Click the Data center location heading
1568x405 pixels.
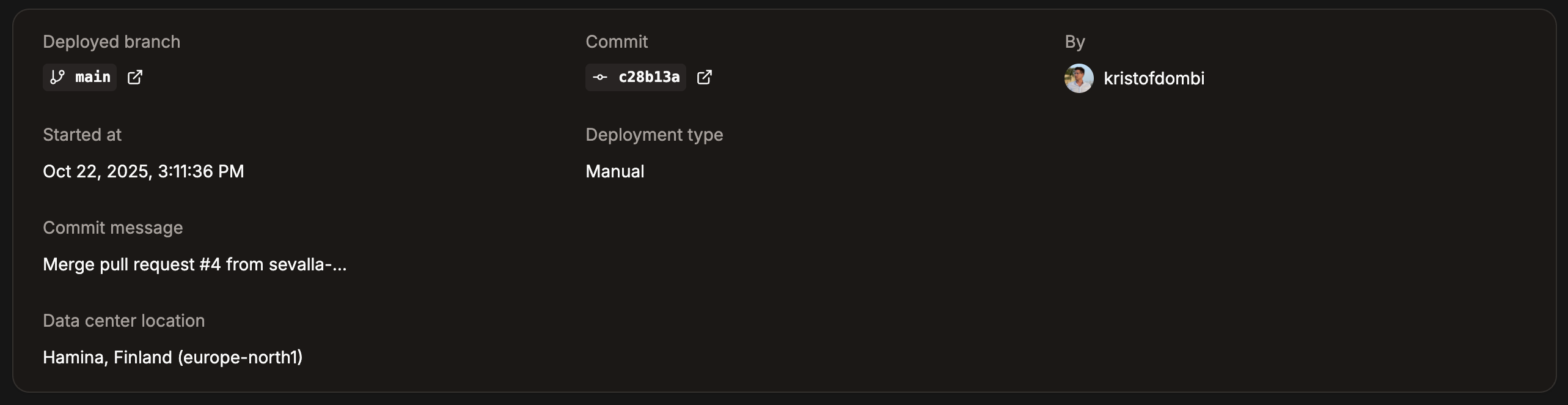click(123, 320)
